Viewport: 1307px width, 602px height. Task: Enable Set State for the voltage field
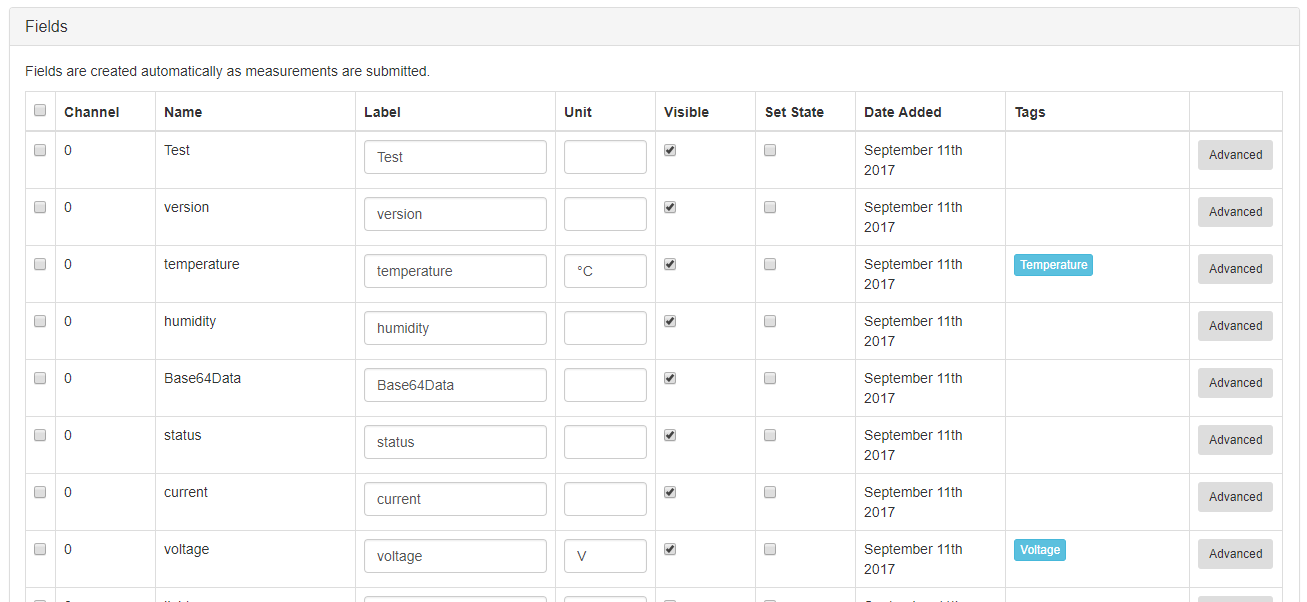(x=770, y=549)
